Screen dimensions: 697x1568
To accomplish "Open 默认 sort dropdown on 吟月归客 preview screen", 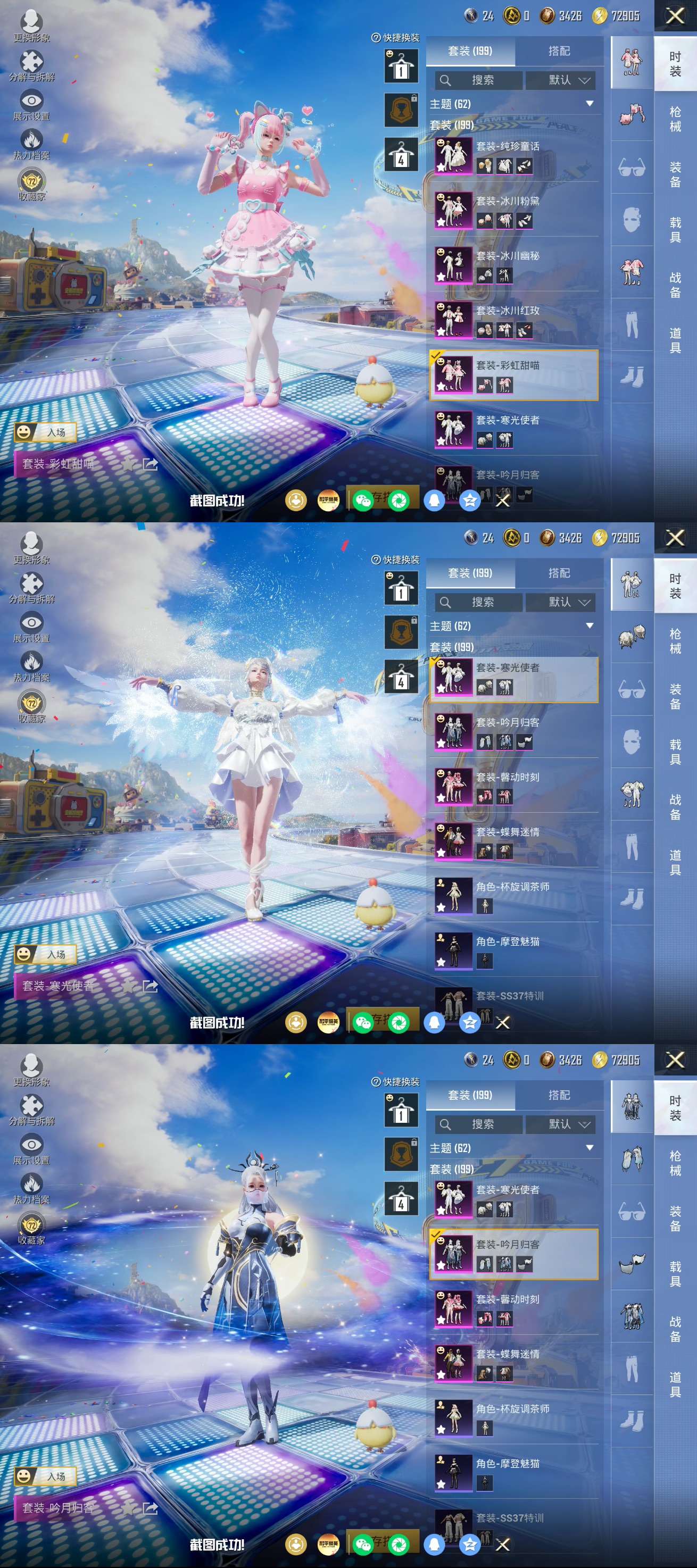I will coord(561,1124).
